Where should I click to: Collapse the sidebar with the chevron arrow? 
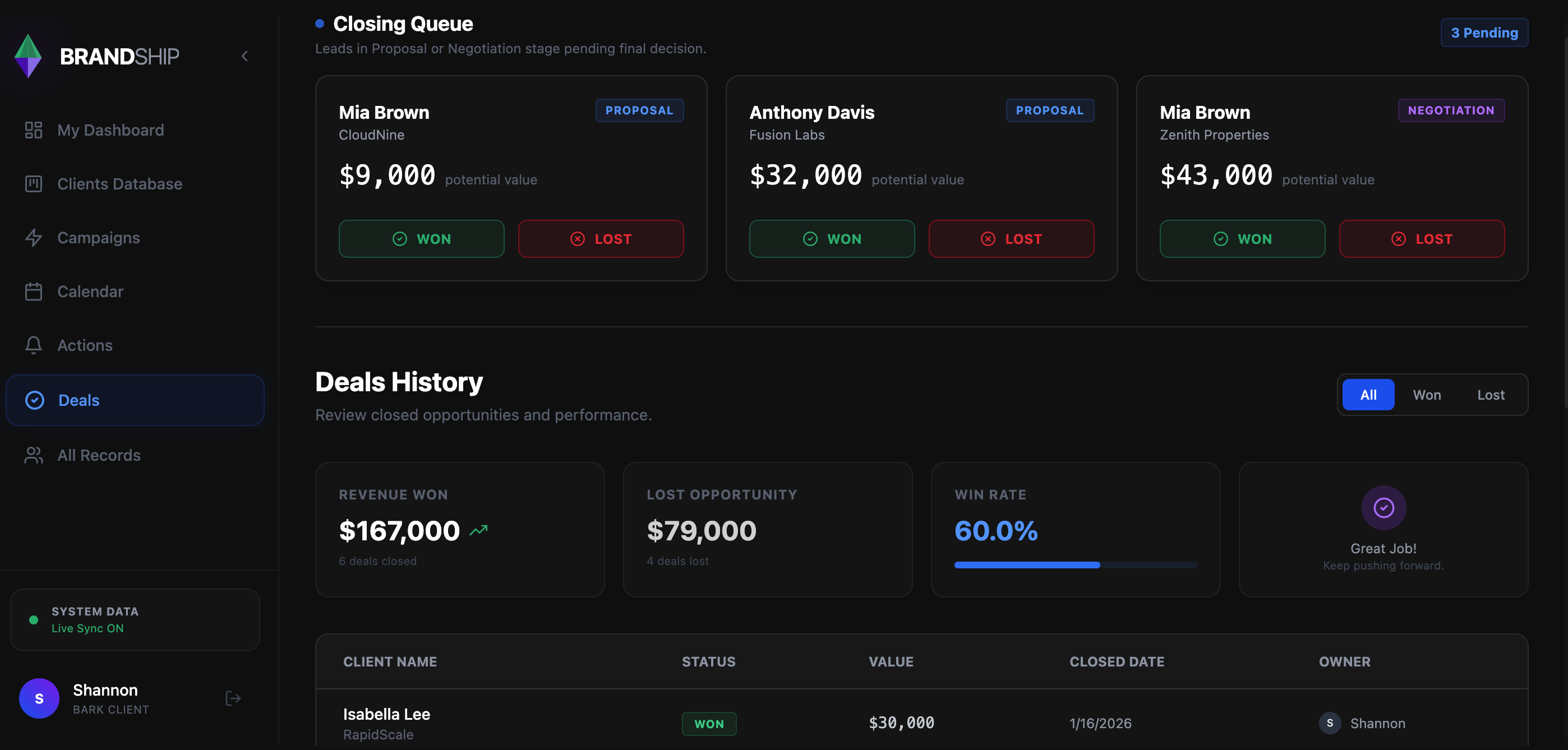245,56
